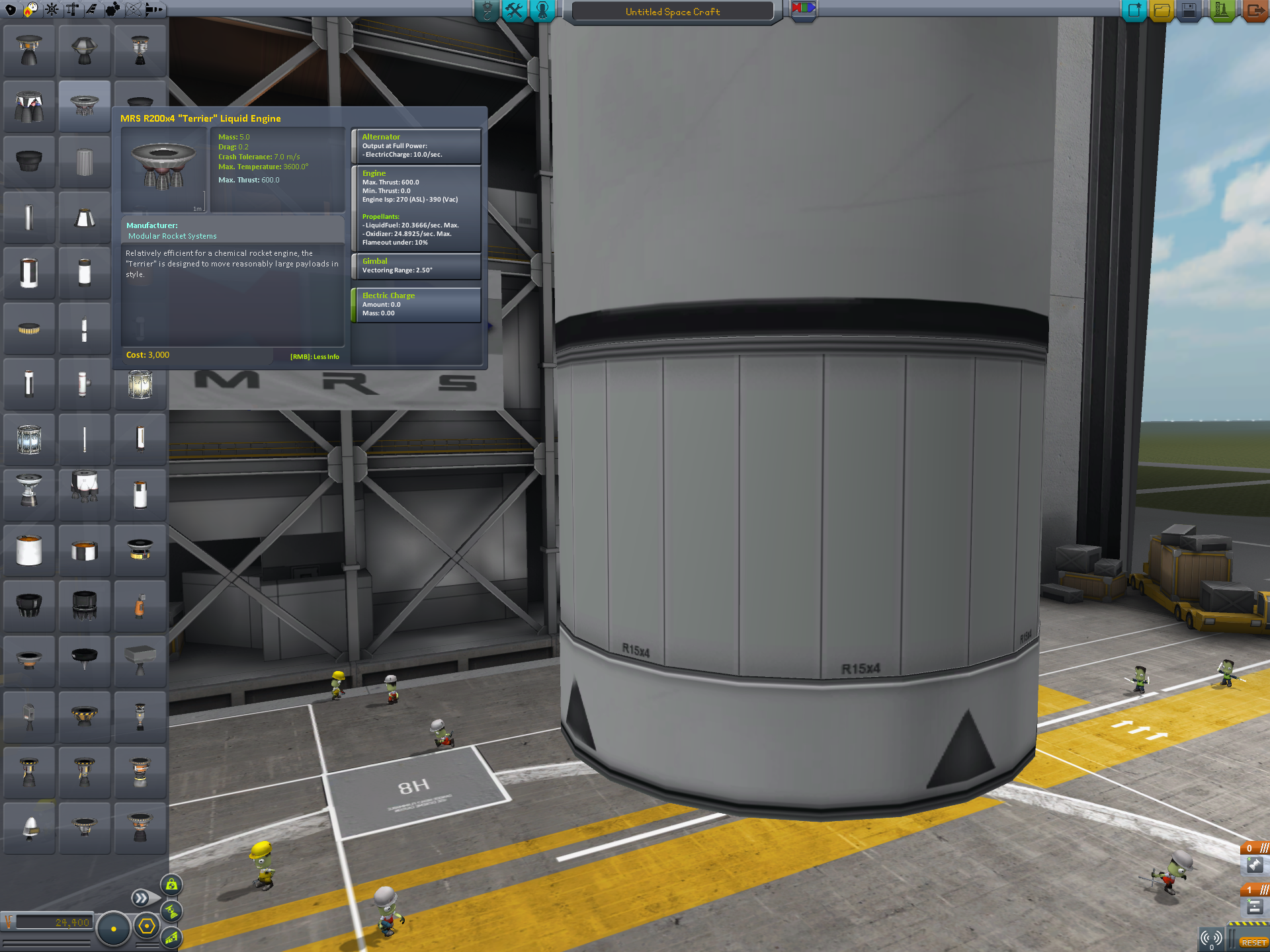Click the funds readout showing 24,400

pyautogui.click(x=53, y=922)
